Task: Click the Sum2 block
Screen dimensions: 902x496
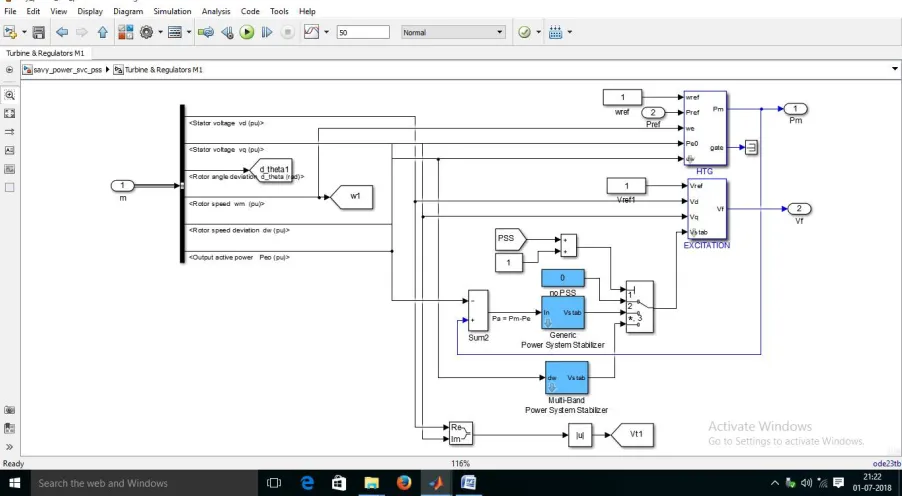Action: click(478, 311)
